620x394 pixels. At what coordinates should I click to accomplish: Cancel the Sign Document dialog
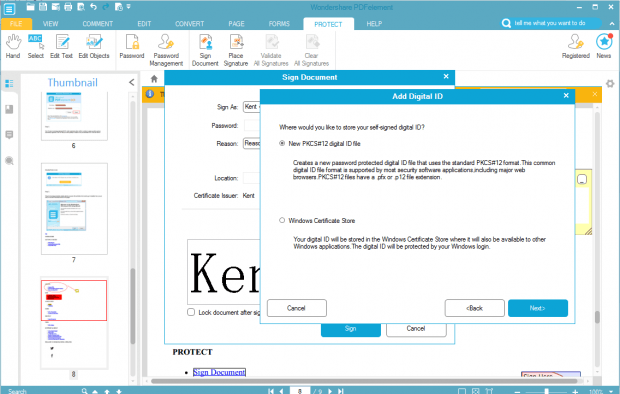click(416, 329)
